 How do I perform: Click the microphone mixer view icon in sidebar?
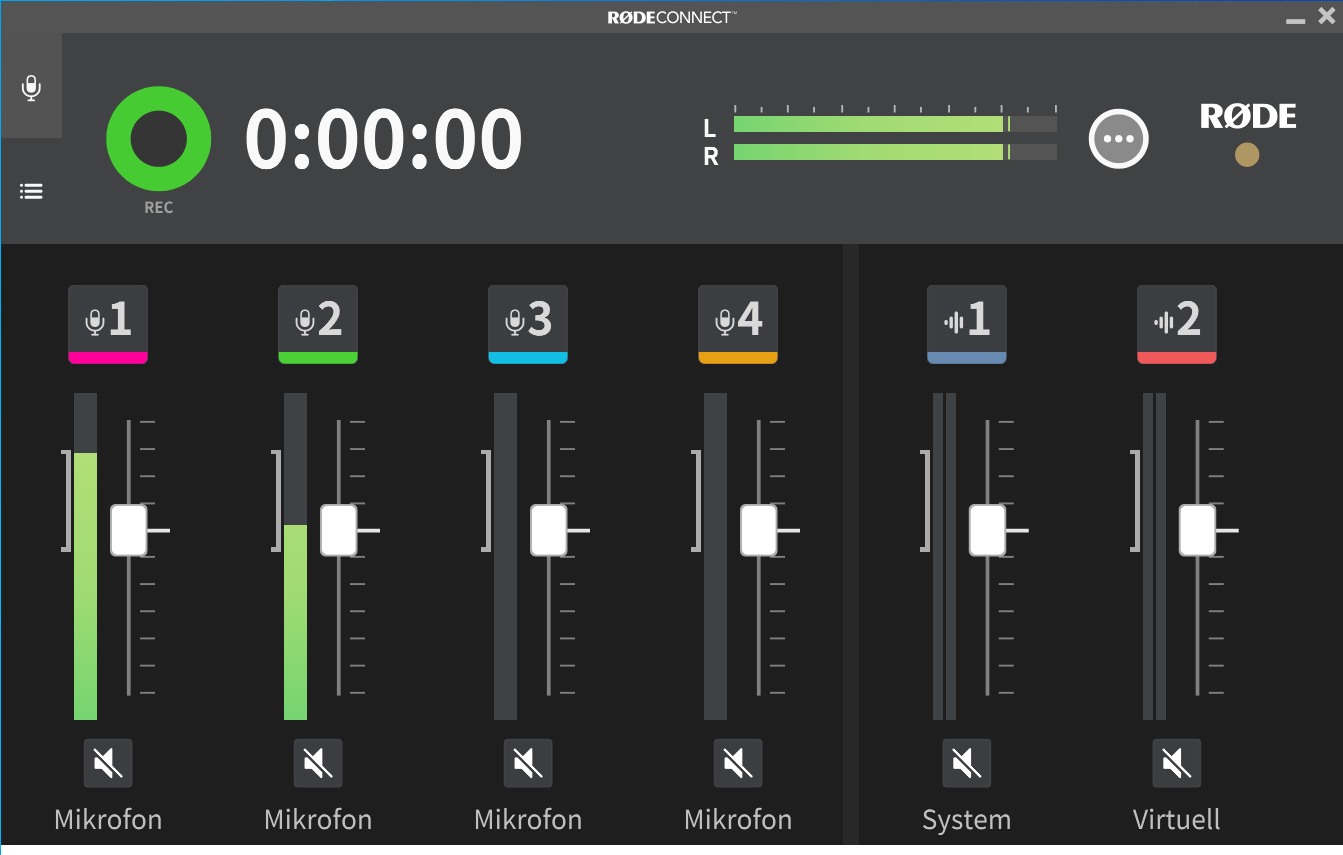31,88
